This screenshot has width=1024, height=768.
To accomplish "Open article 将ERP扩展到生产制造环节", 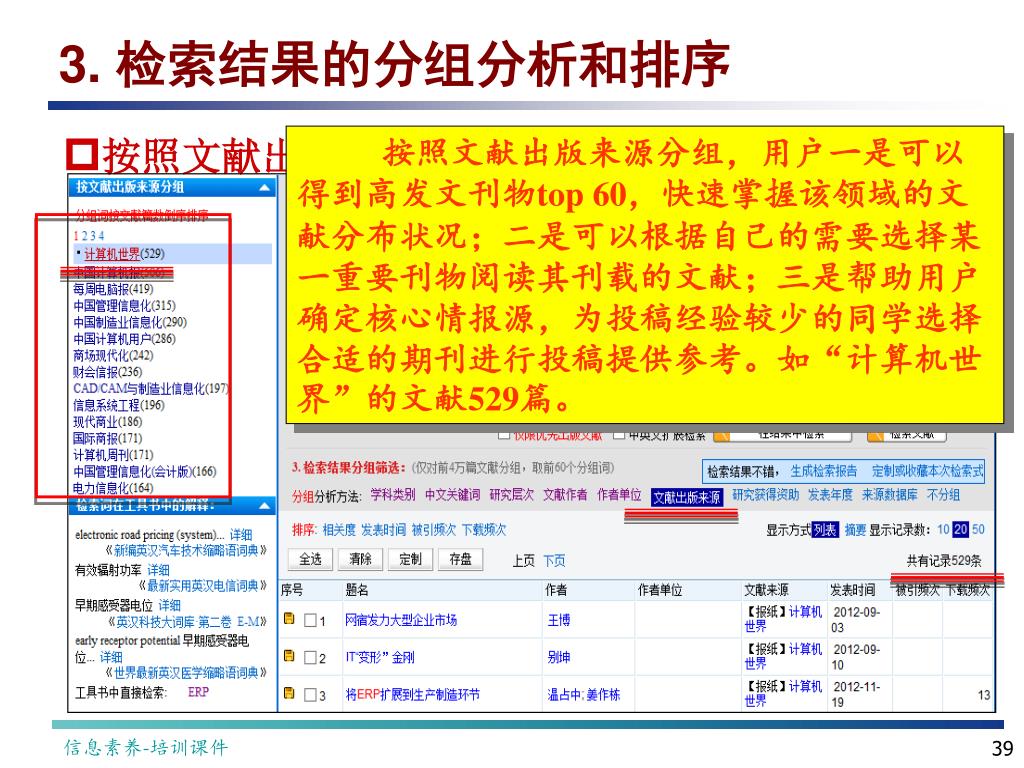I will (412, 695).
